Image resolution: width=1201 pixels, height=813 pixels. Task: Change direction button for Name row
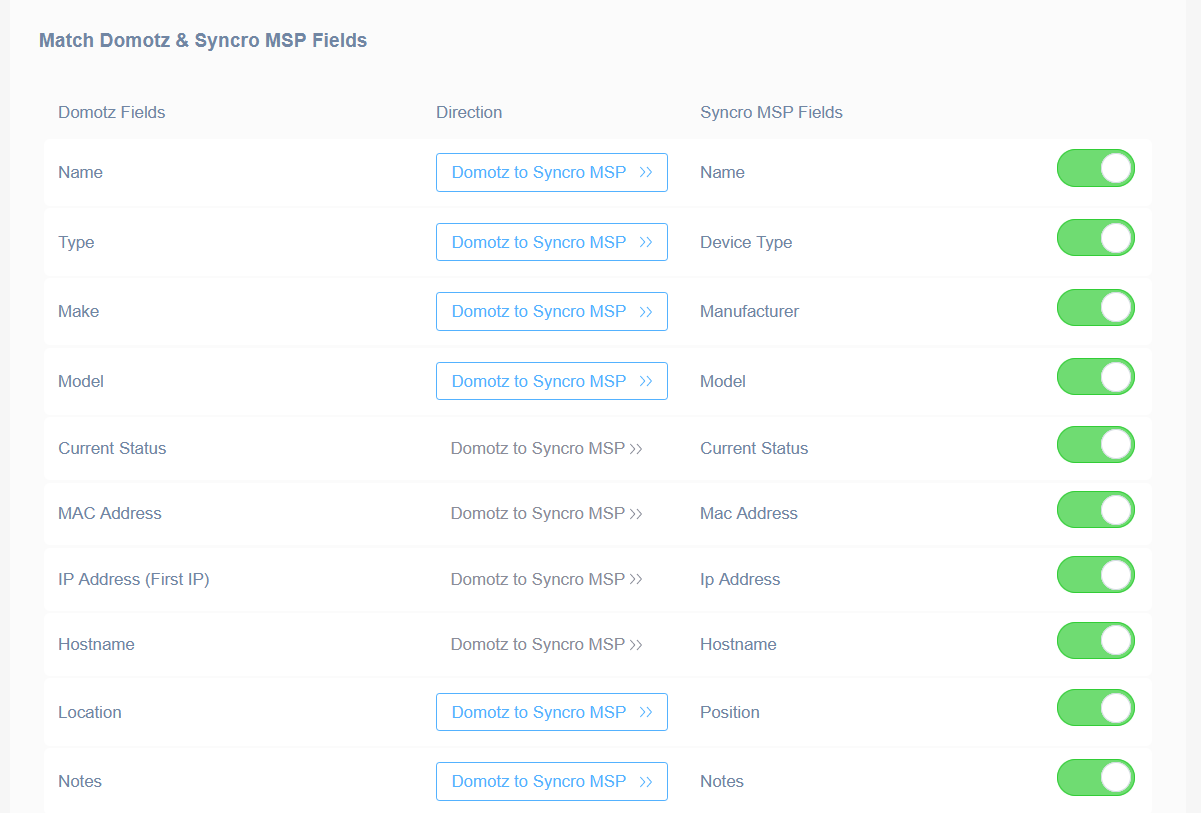(x=552, y=172)
